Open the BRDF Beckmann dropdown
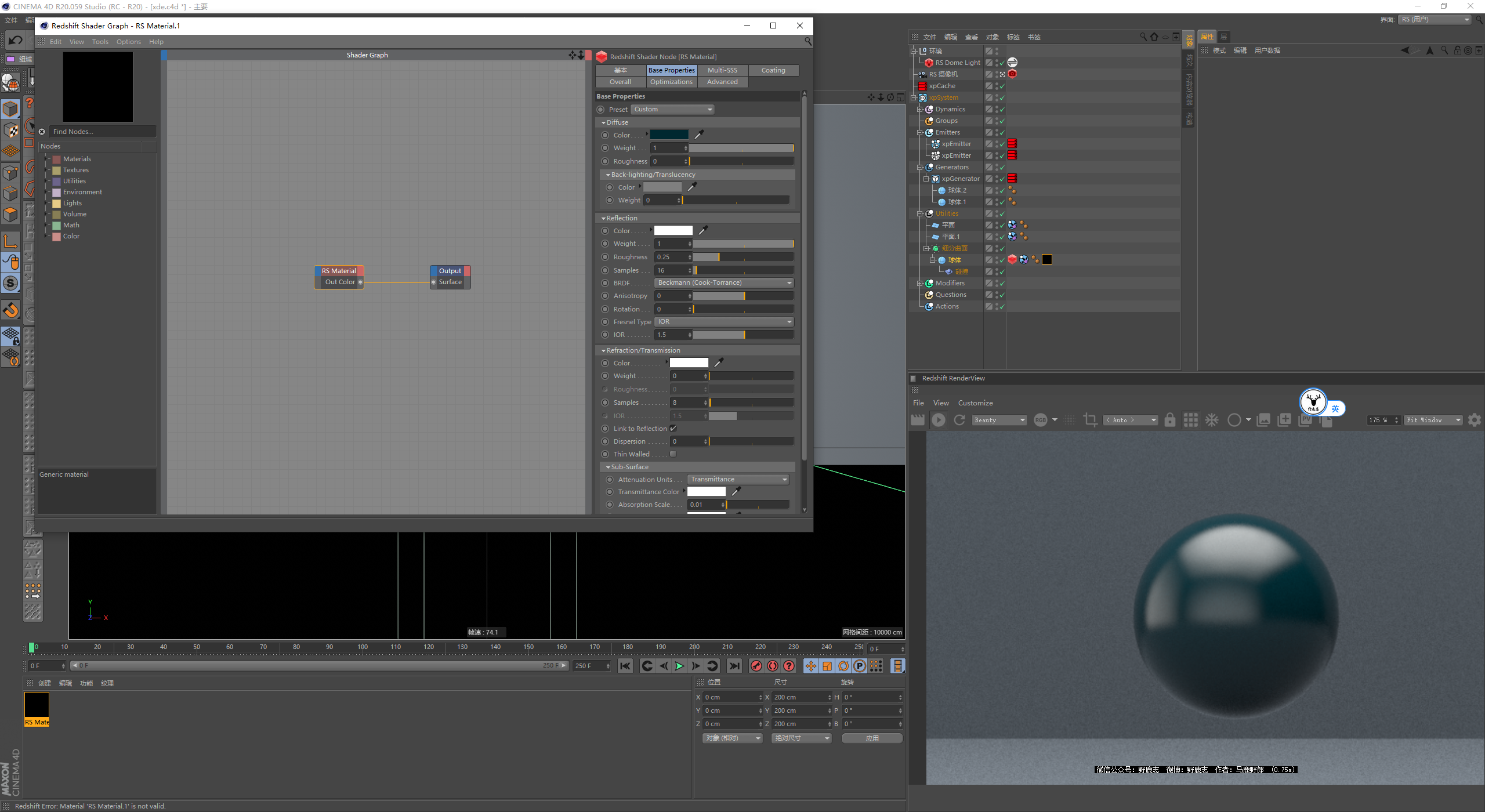Image resolution: width=1485 pixels, height=812 pixels. tap(723, 283)
